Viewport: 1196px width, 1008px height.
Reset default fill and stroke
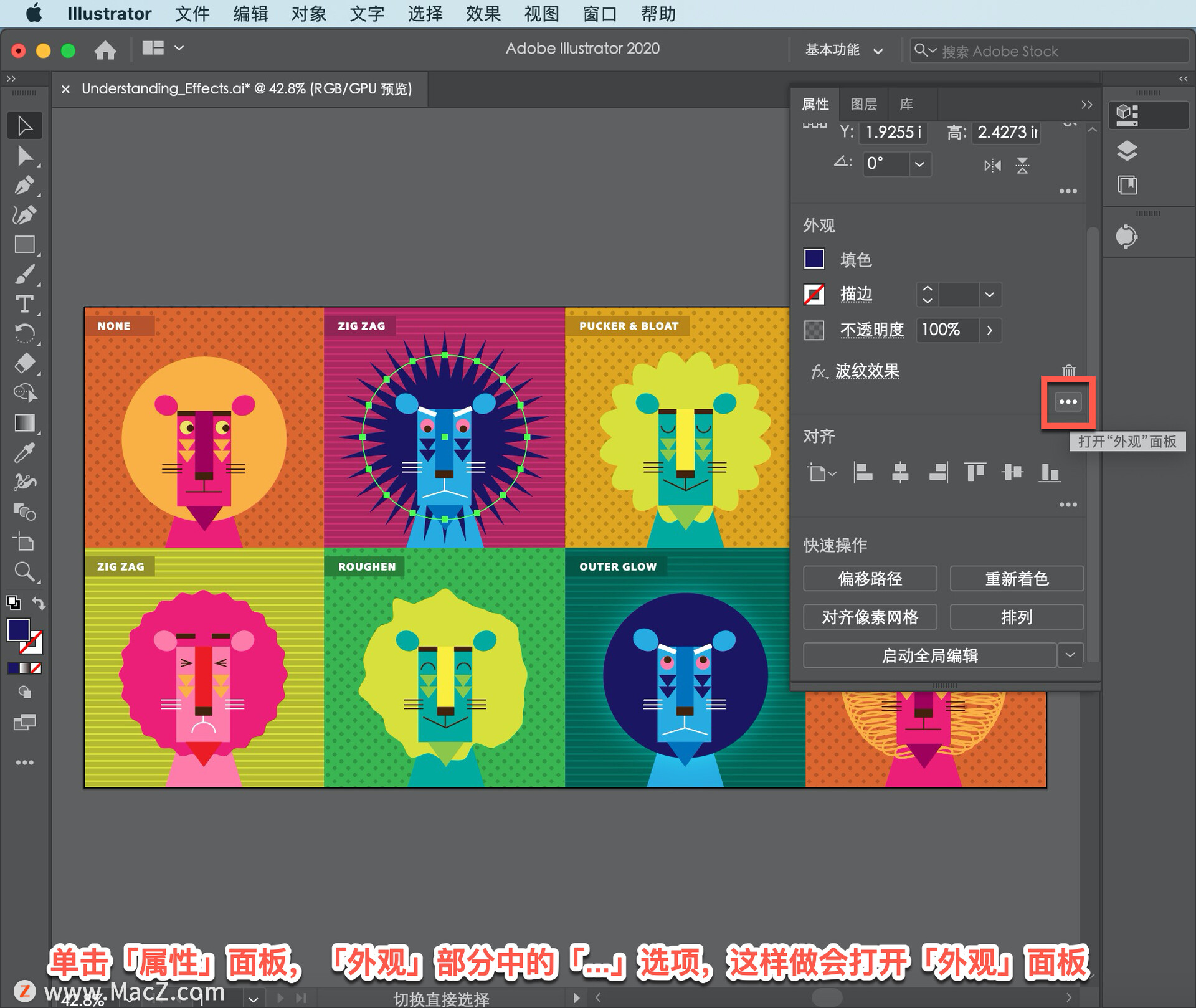[13, 602]
